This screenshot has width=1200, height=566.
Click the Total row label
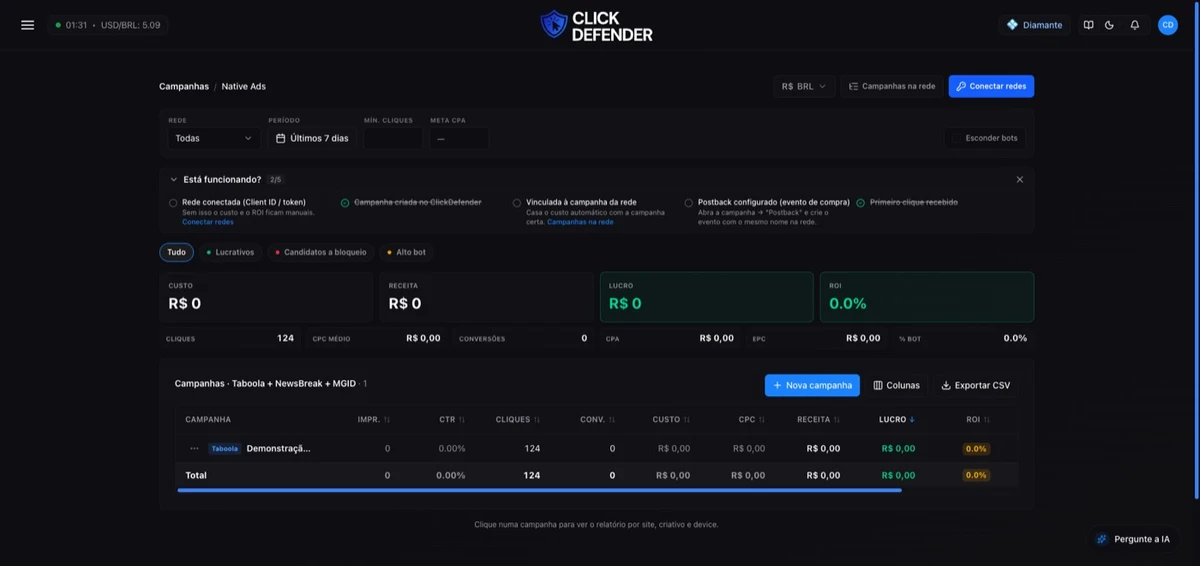click(x=196, y=475)
